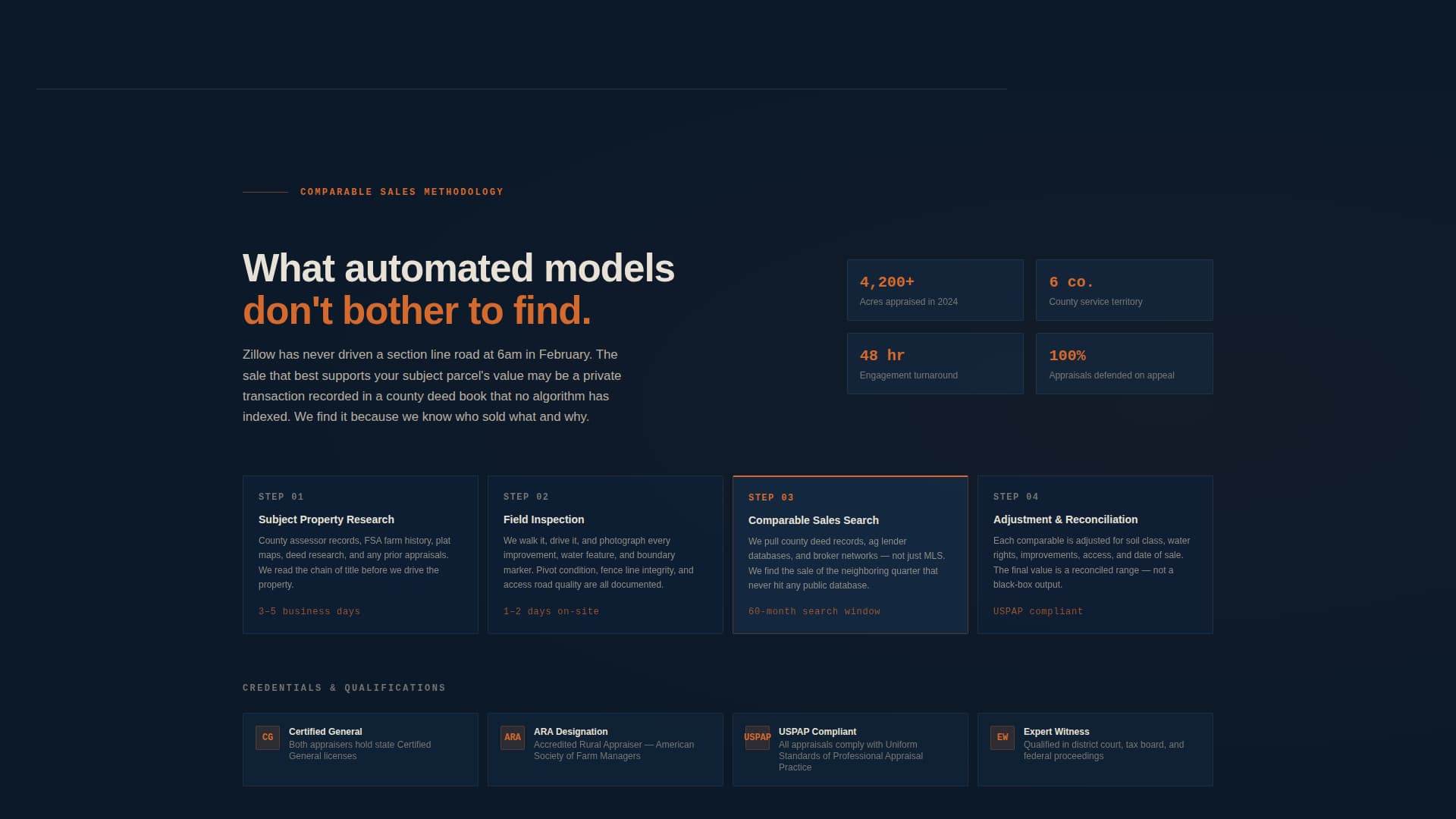Click the 3-5 business days timeframe link

pyautogui.click(x=309, y=611)
